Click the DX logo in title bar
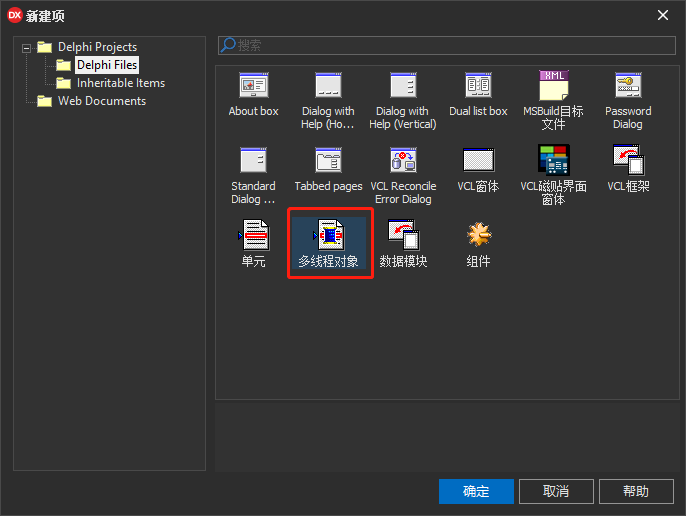The height and width of the screenshot is (516, 686). [15, 15]
